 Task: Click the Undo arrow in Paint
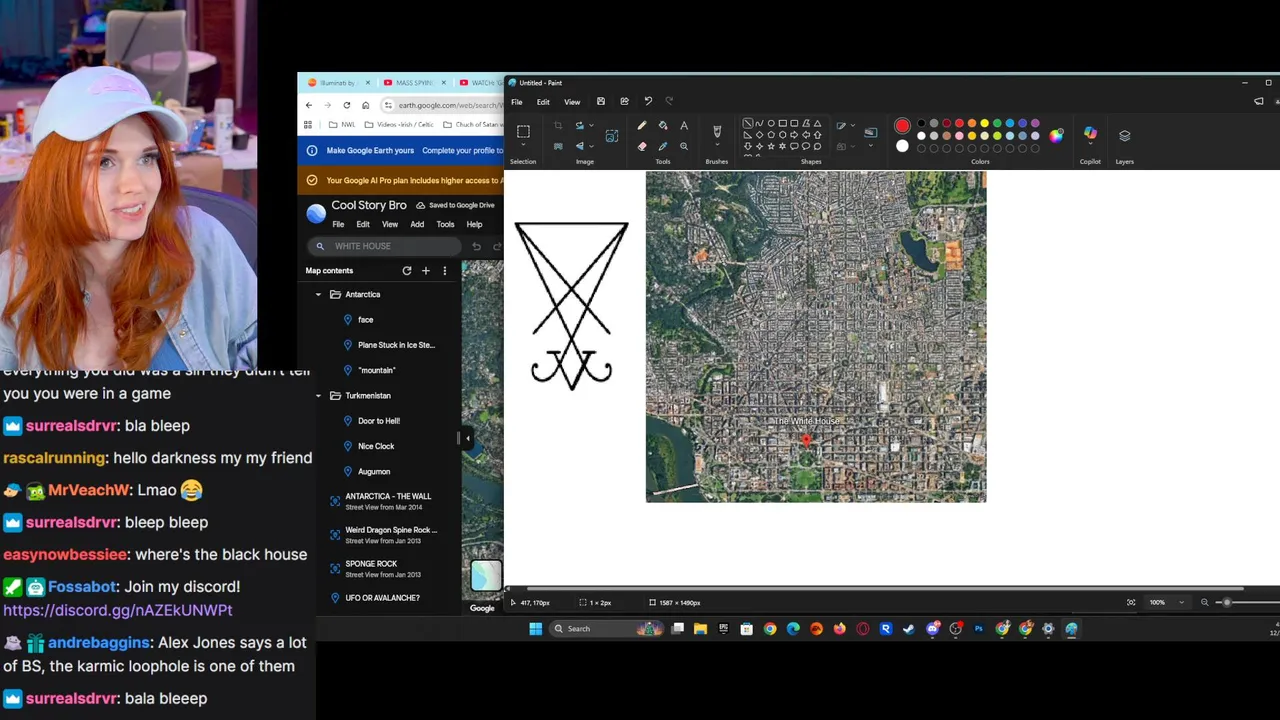point(648,101)
